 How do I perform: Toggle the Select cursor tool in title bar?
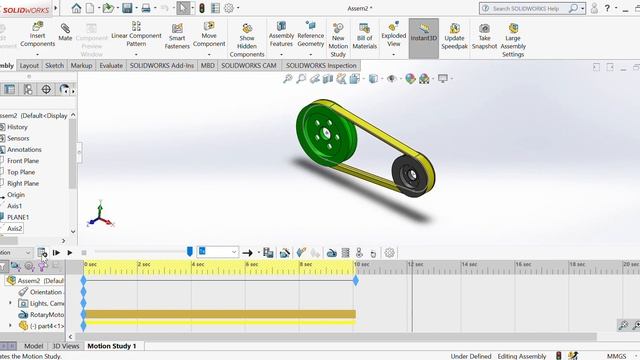tap(183, 8)
